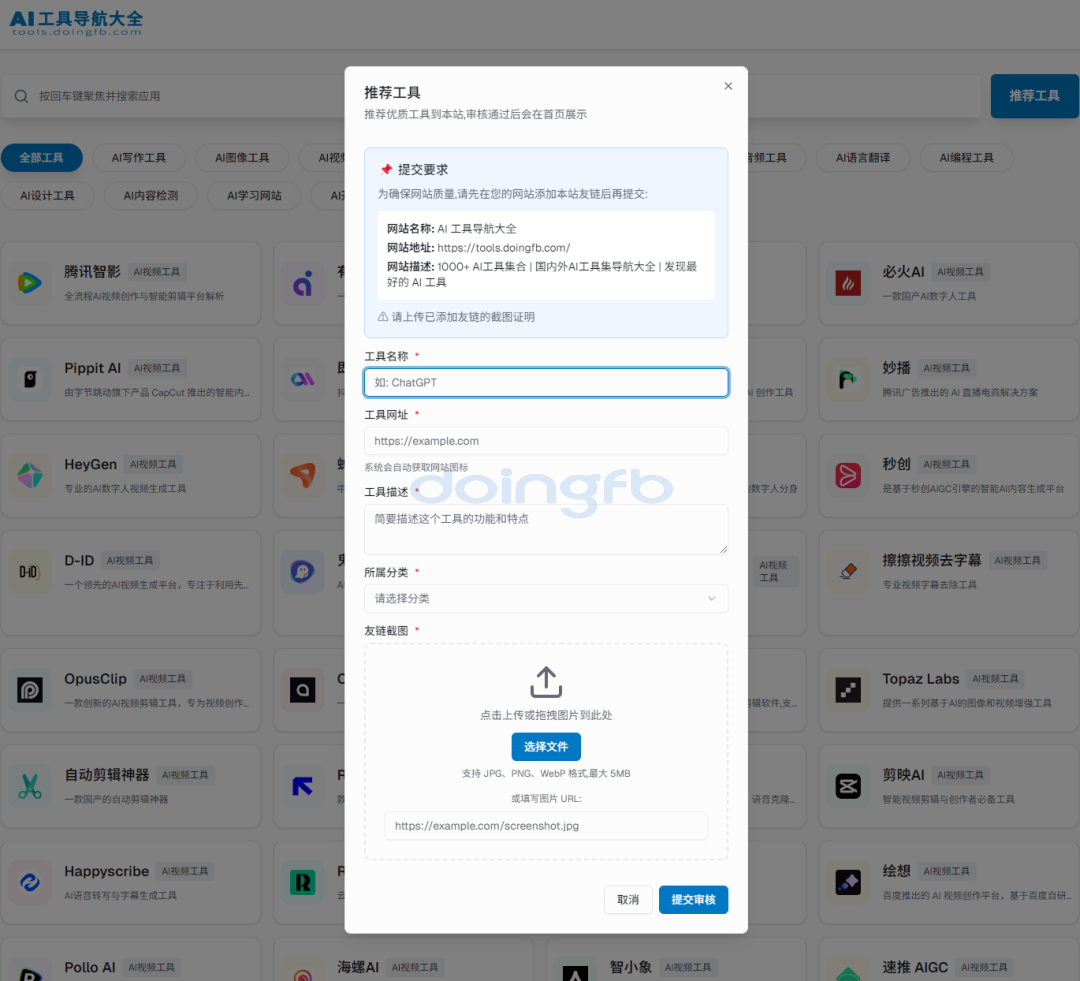Click the 剪映AI logo icon
Viewport: 1080px width, 981px height.
[848, 787]
